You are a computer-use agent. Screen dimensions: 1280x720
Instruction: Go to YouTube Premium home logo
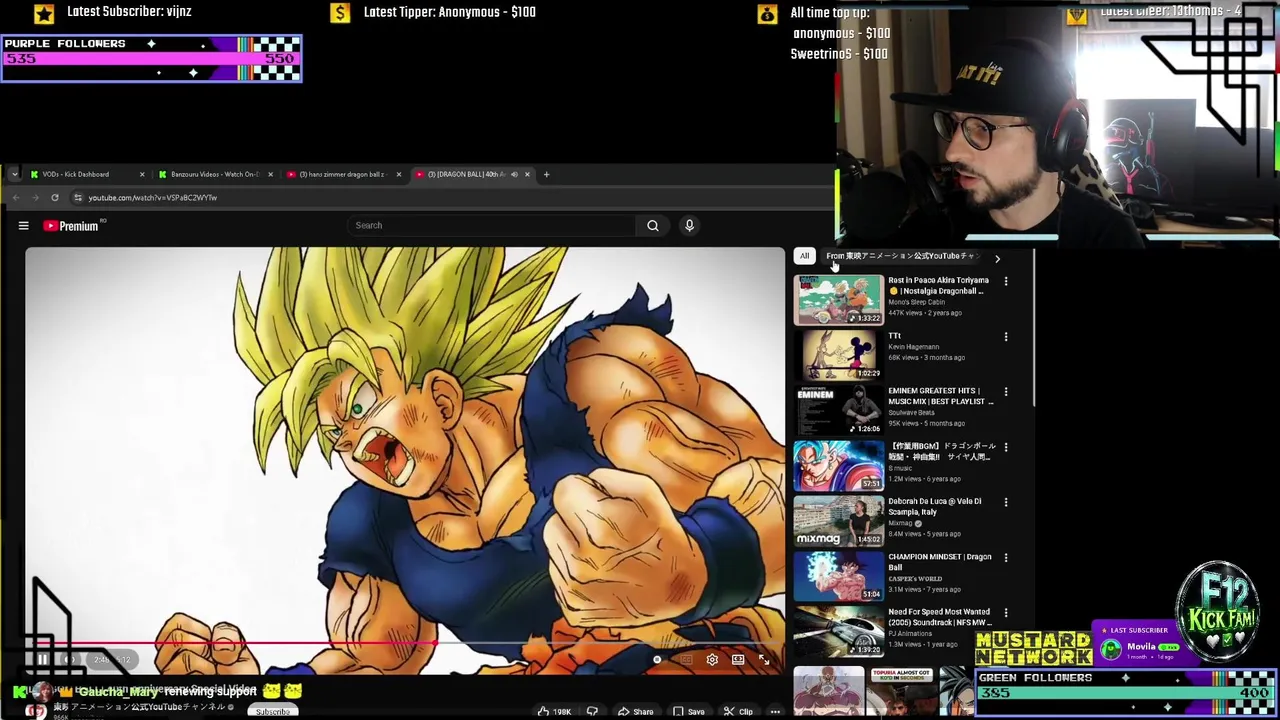click(x=72, y=226)
